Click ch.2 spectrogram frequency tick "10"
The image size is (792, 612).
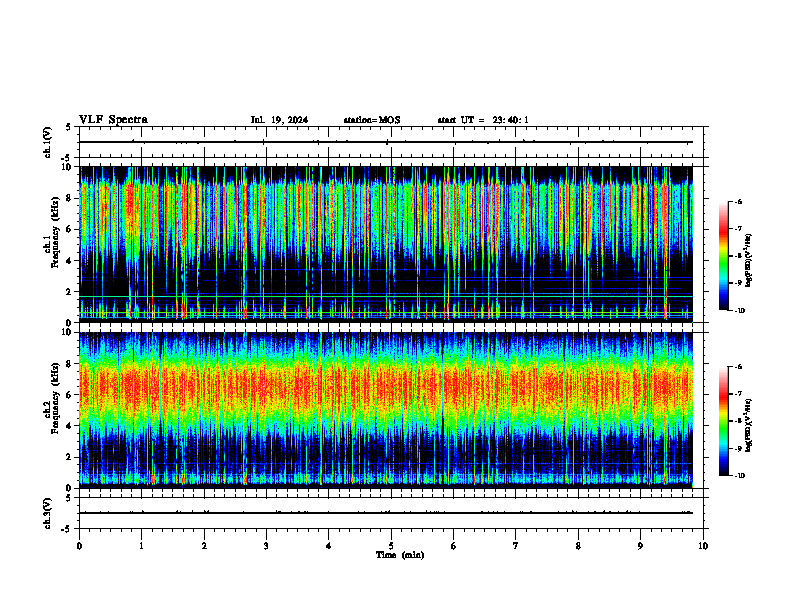click(x=66, y=332)
